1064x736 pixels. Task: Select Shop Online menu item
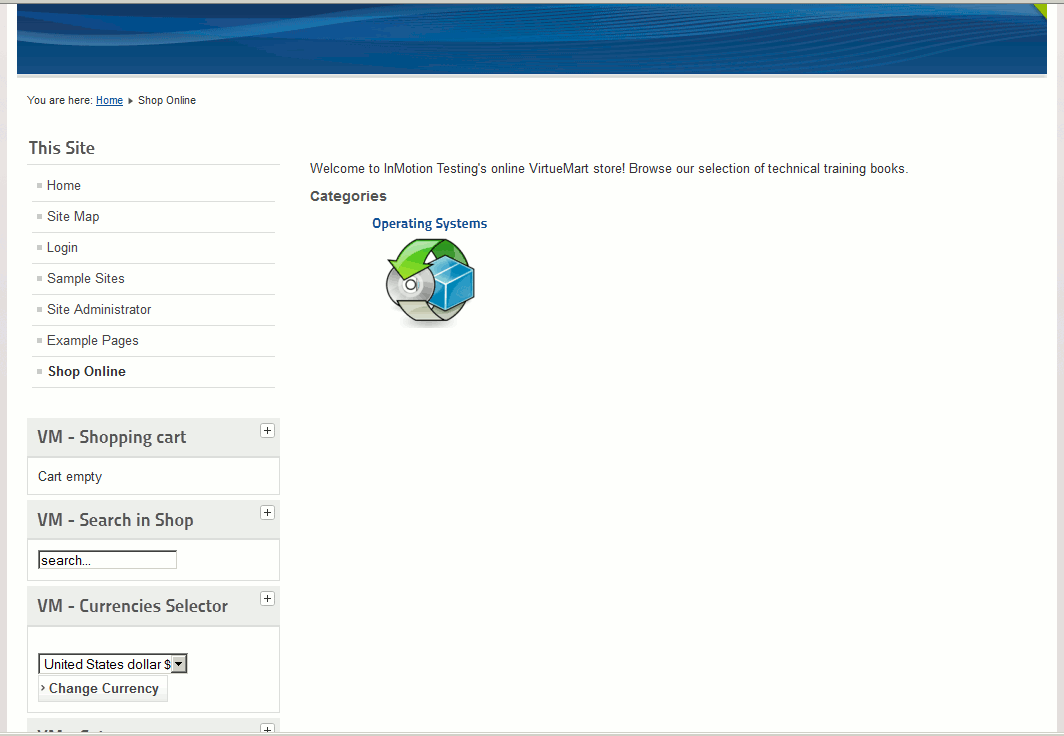87,371
